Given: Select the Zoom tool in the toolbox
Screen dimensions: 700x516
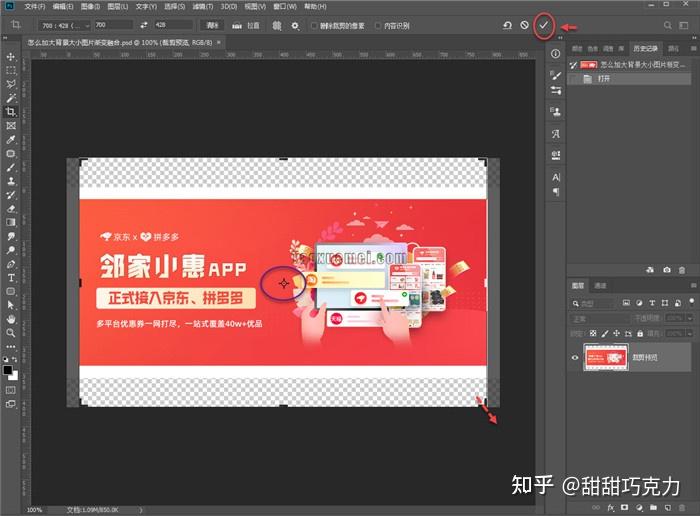Looking at the screenshot, I should pos(11,333).
